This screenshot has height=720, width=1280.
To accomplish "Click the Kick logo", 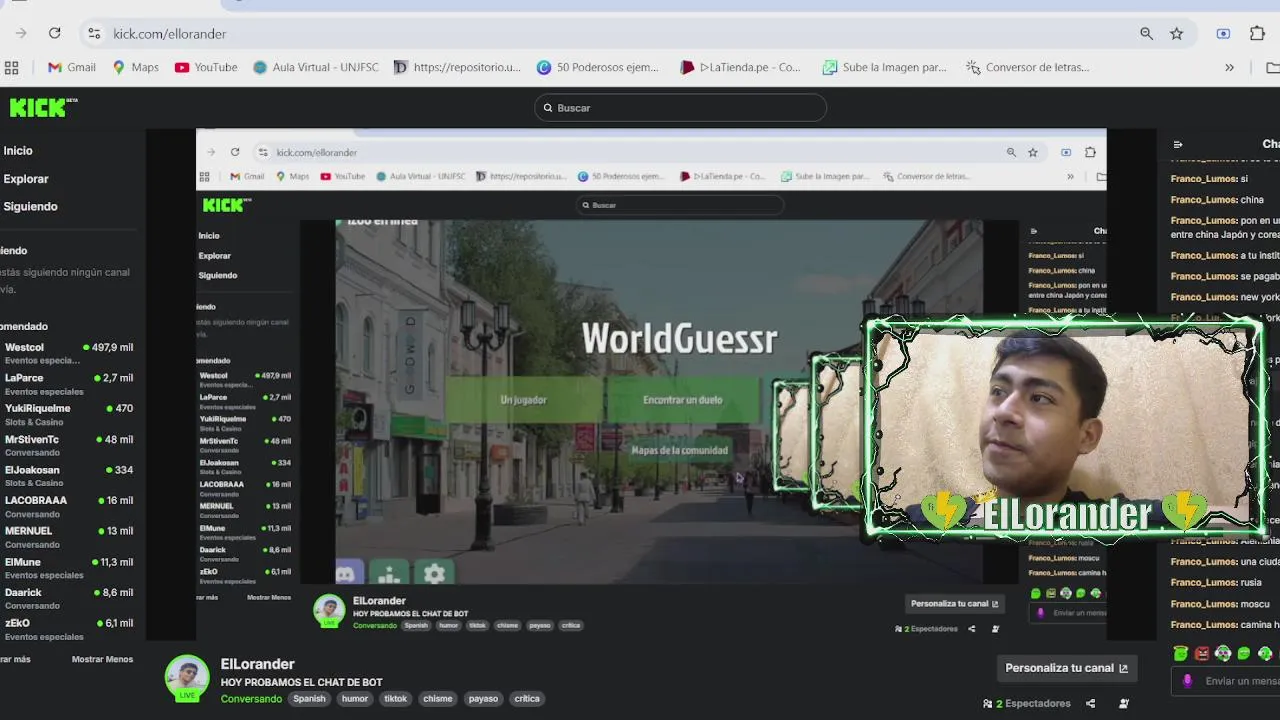I will click(43, 107).
